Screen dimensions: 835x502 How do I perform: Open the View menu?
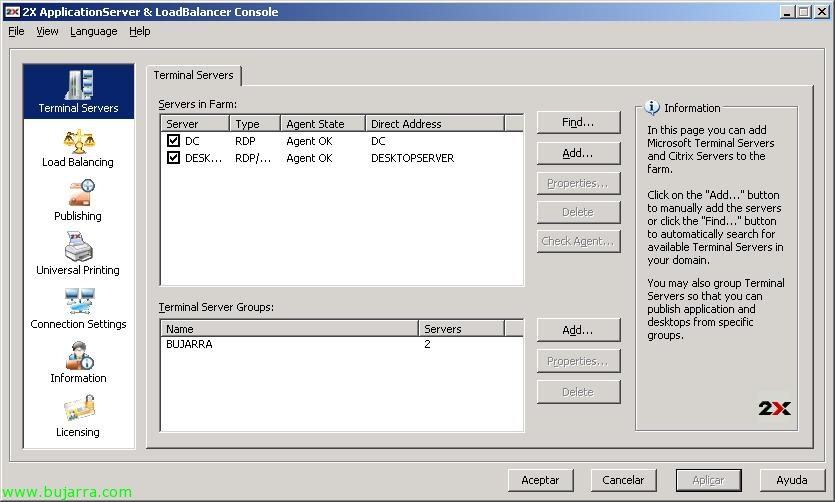[47, 31]
